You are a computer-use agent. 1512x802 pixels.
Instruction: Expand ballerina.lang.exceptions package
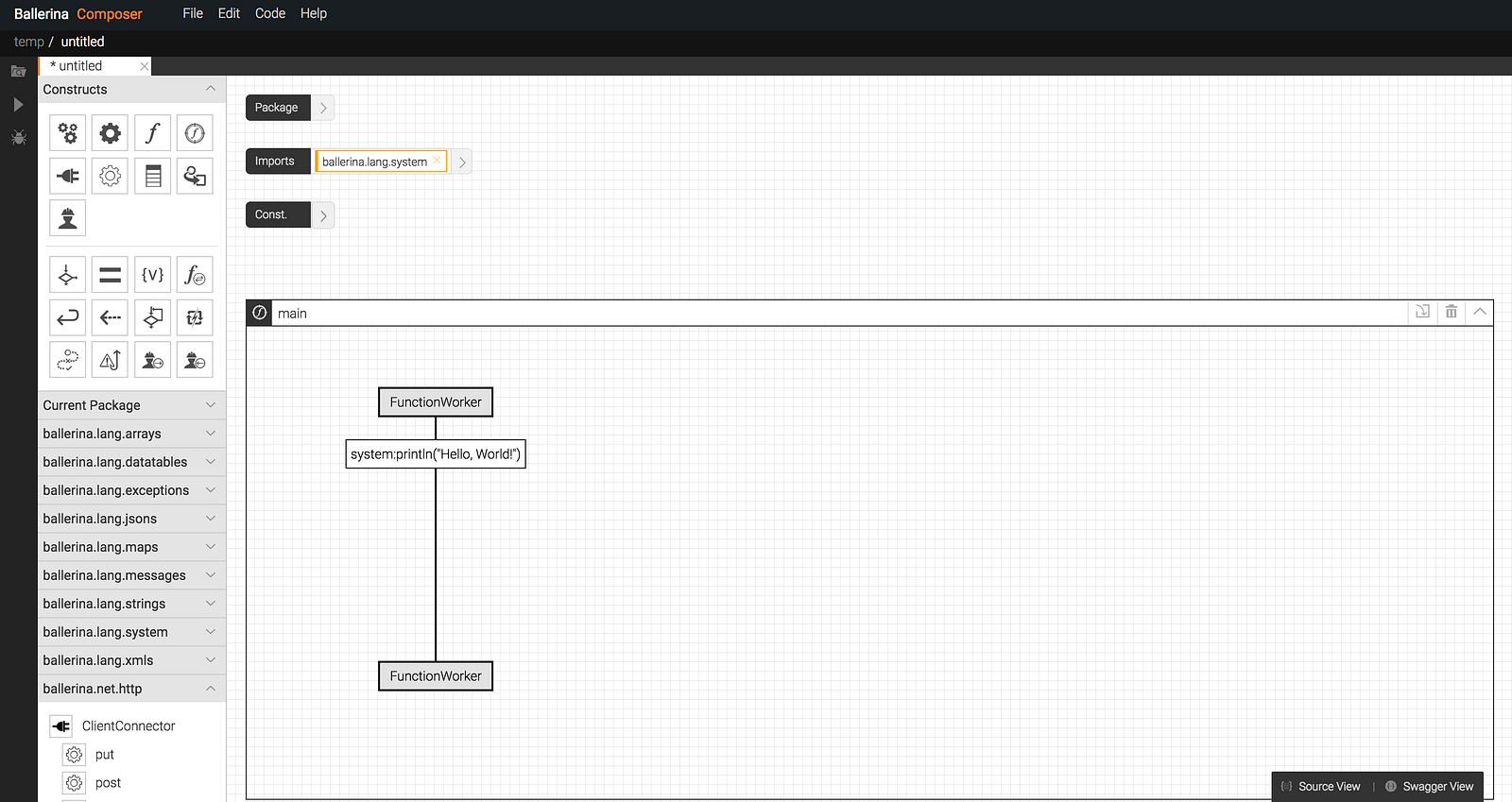click(211, 490)
